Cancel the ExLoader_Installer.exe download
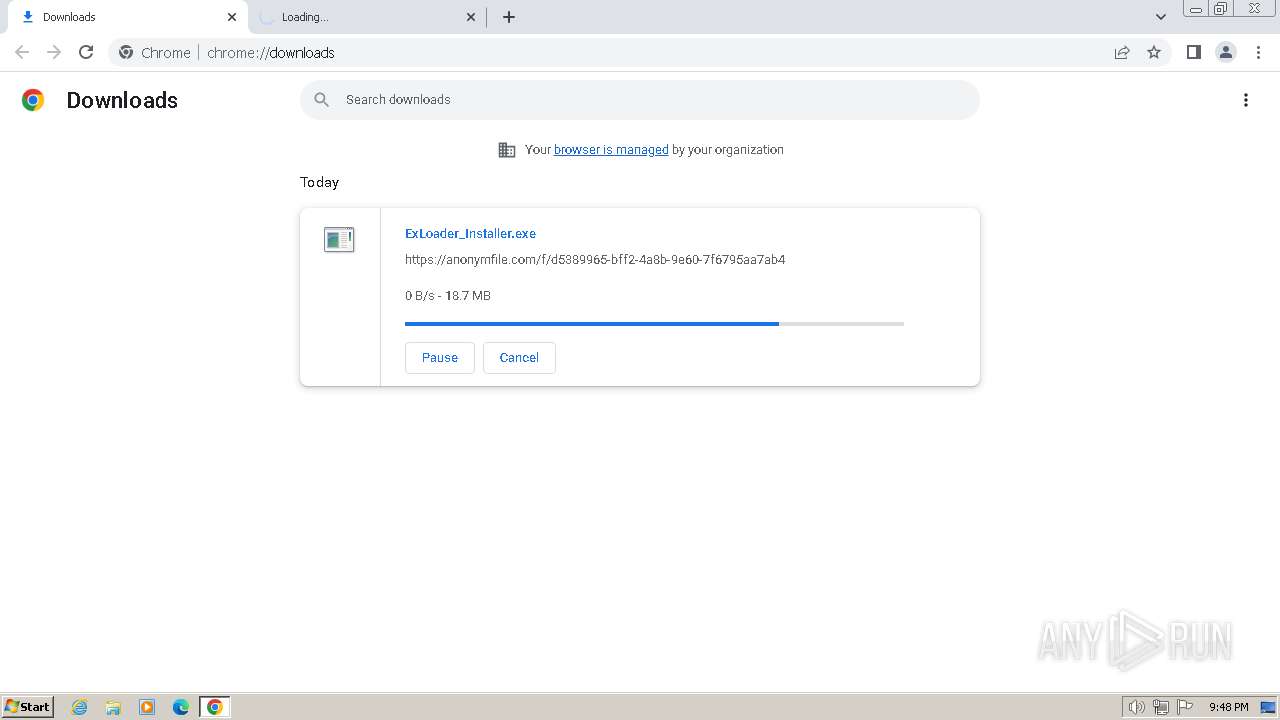The height and width of the screenshot is (720, 1280). click(x=519, y=358)
